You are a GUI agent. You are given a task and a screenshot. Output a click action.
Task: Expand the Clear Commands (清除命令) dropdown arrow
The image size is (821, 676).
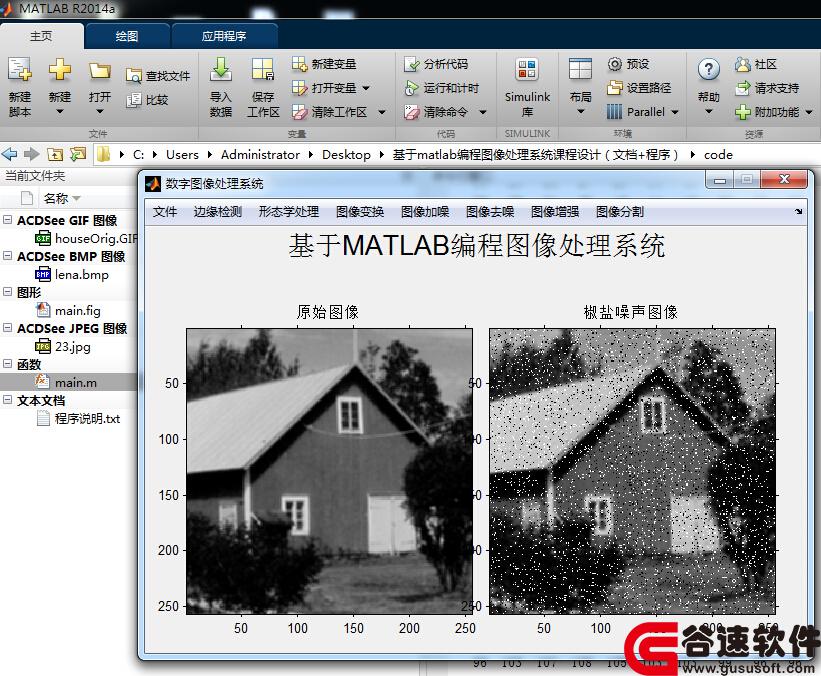tap(483, 112)
